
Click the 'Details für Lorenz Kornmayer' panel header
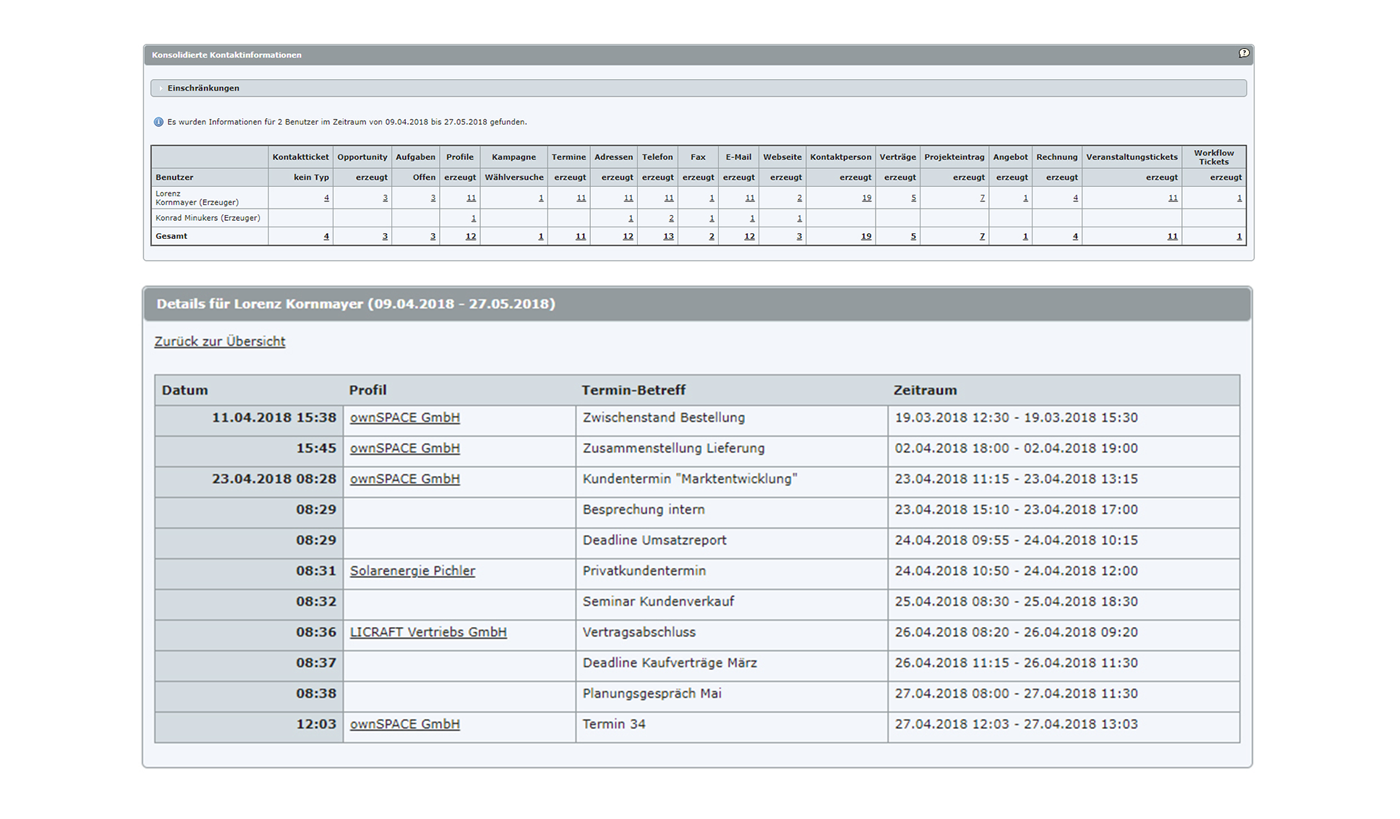coord(697,304)
